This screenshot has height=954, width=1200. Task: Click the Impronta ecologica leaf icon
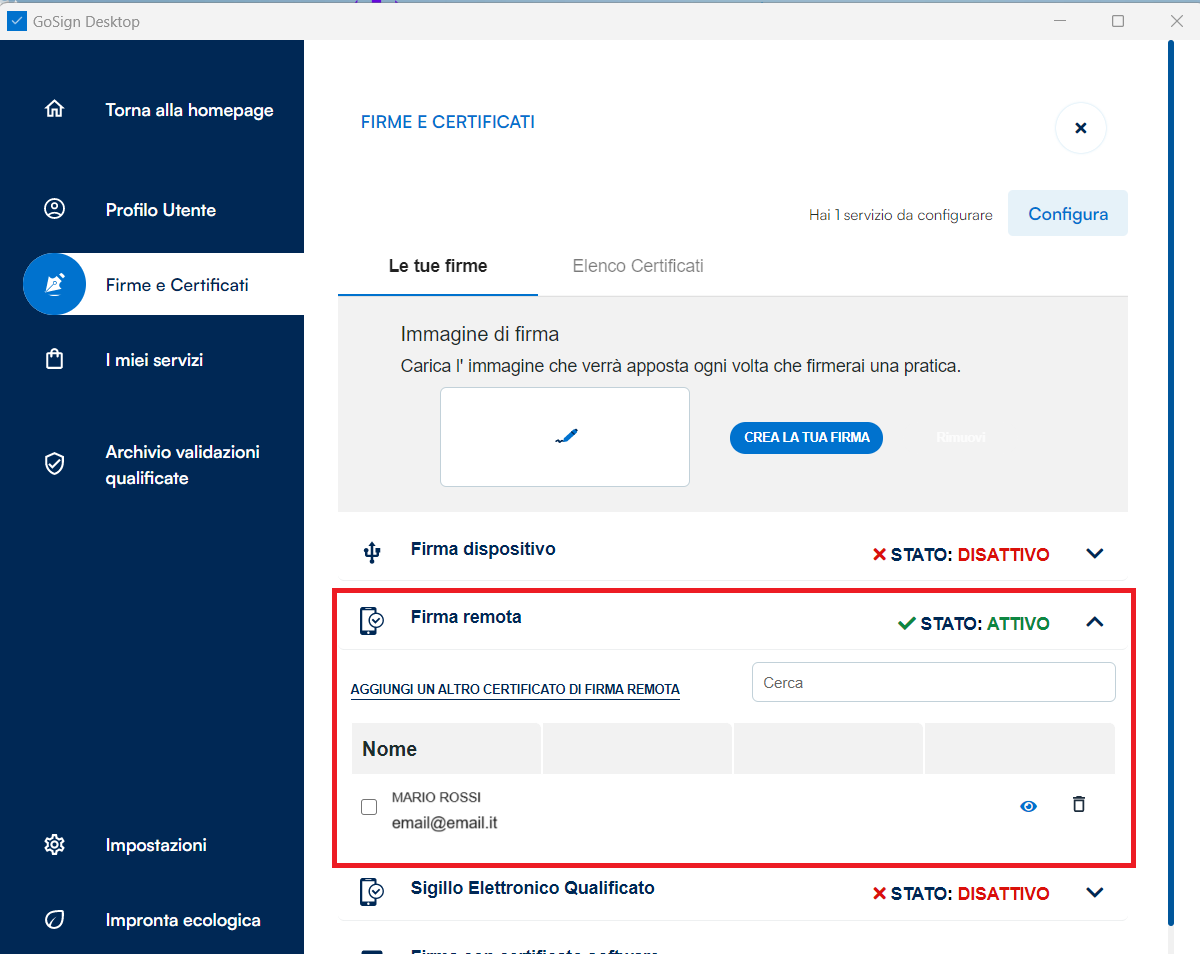tap(55, 920)
